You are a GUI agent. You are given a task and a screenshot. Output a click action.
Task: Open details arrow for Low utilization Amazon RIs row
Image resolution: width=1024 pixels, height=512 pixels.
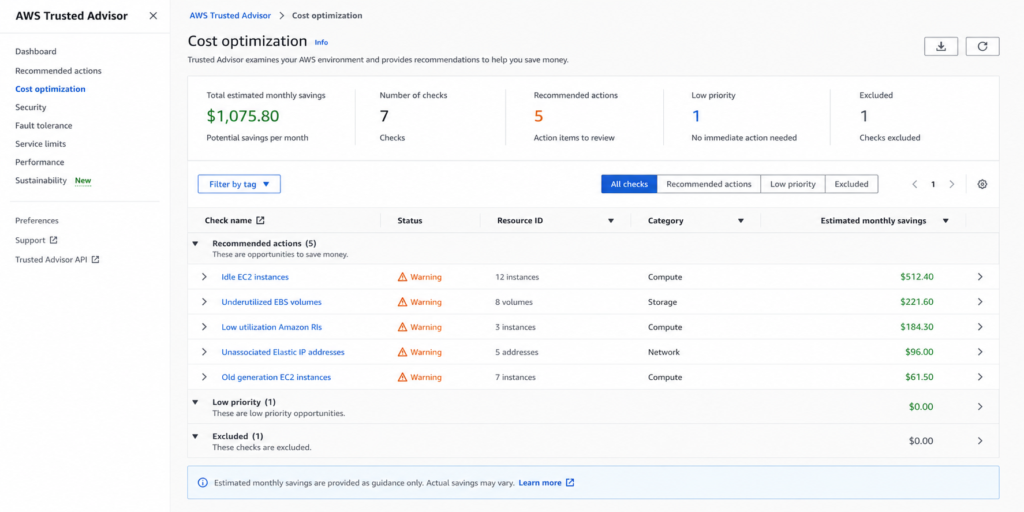[x=980, y=327]
